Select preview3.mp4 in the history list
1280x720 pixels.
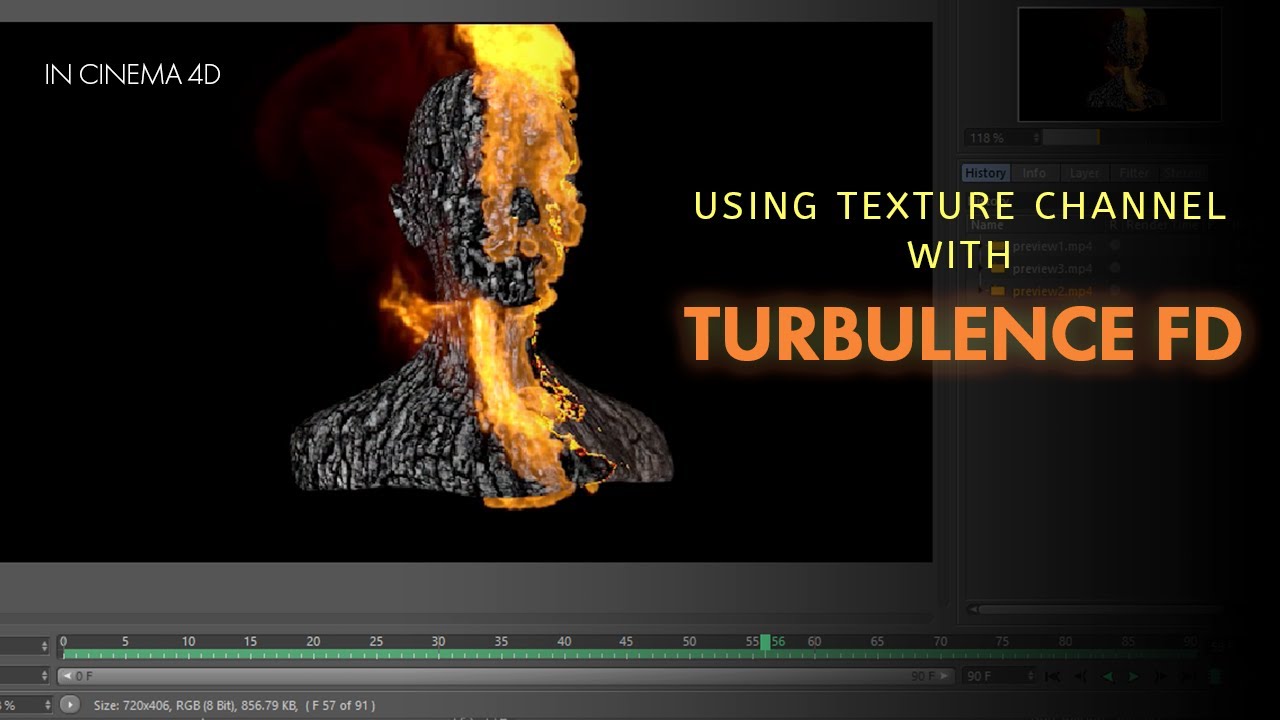(x=1052, y=269)
